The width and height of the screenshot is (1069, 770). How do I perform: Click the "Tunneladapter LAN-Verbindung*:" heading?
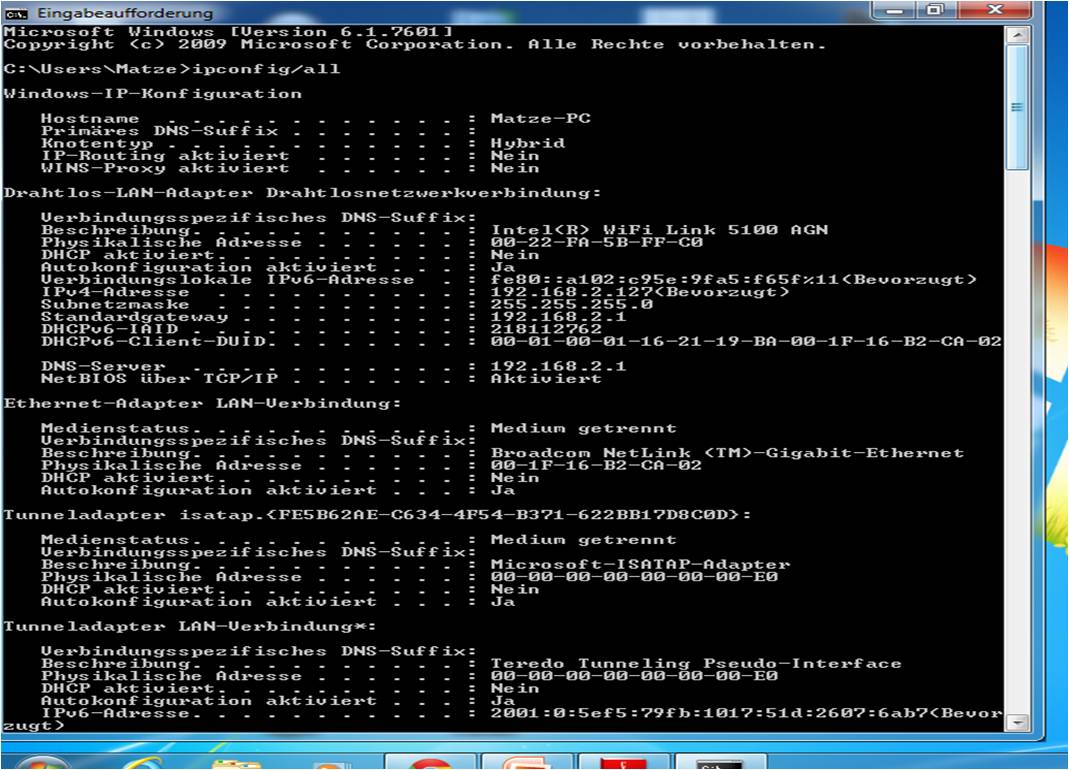click(190, 627)
